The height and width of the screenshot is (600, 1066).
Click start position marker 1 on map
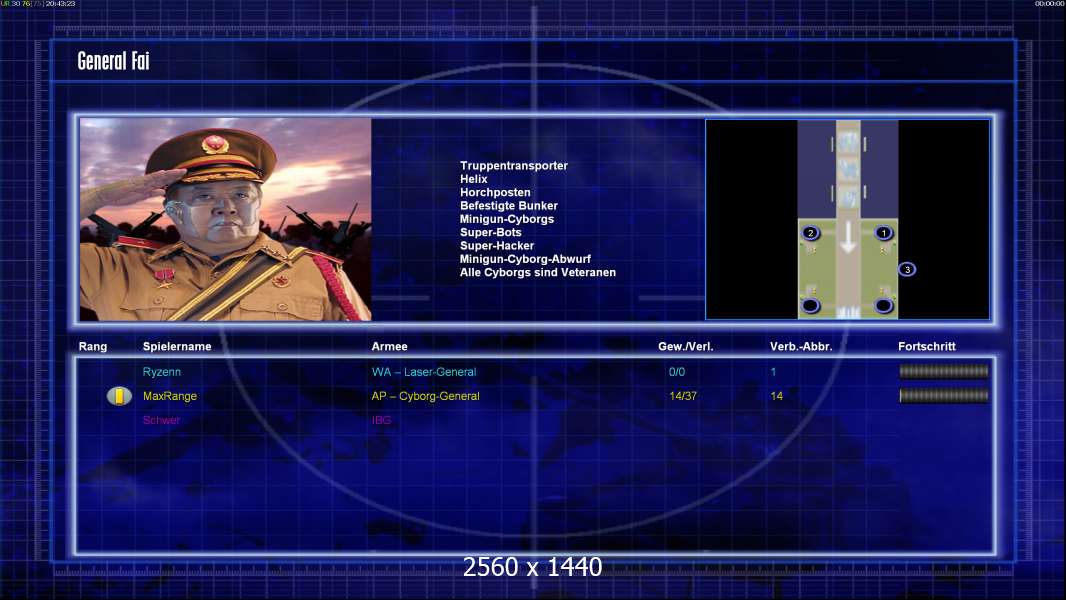pos(883,233)
